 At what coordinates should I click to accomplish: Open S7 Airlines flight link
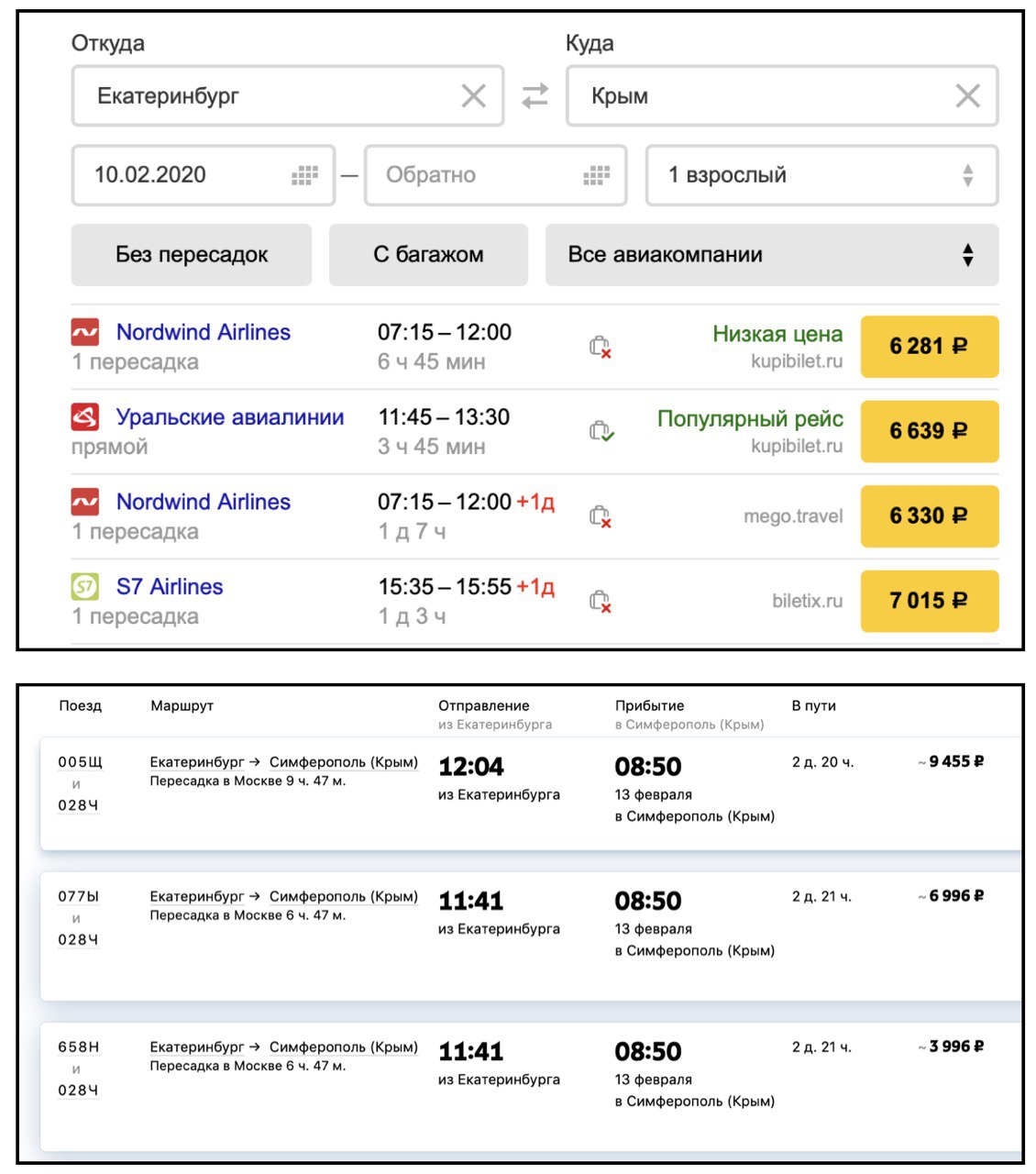pos(170,587)
